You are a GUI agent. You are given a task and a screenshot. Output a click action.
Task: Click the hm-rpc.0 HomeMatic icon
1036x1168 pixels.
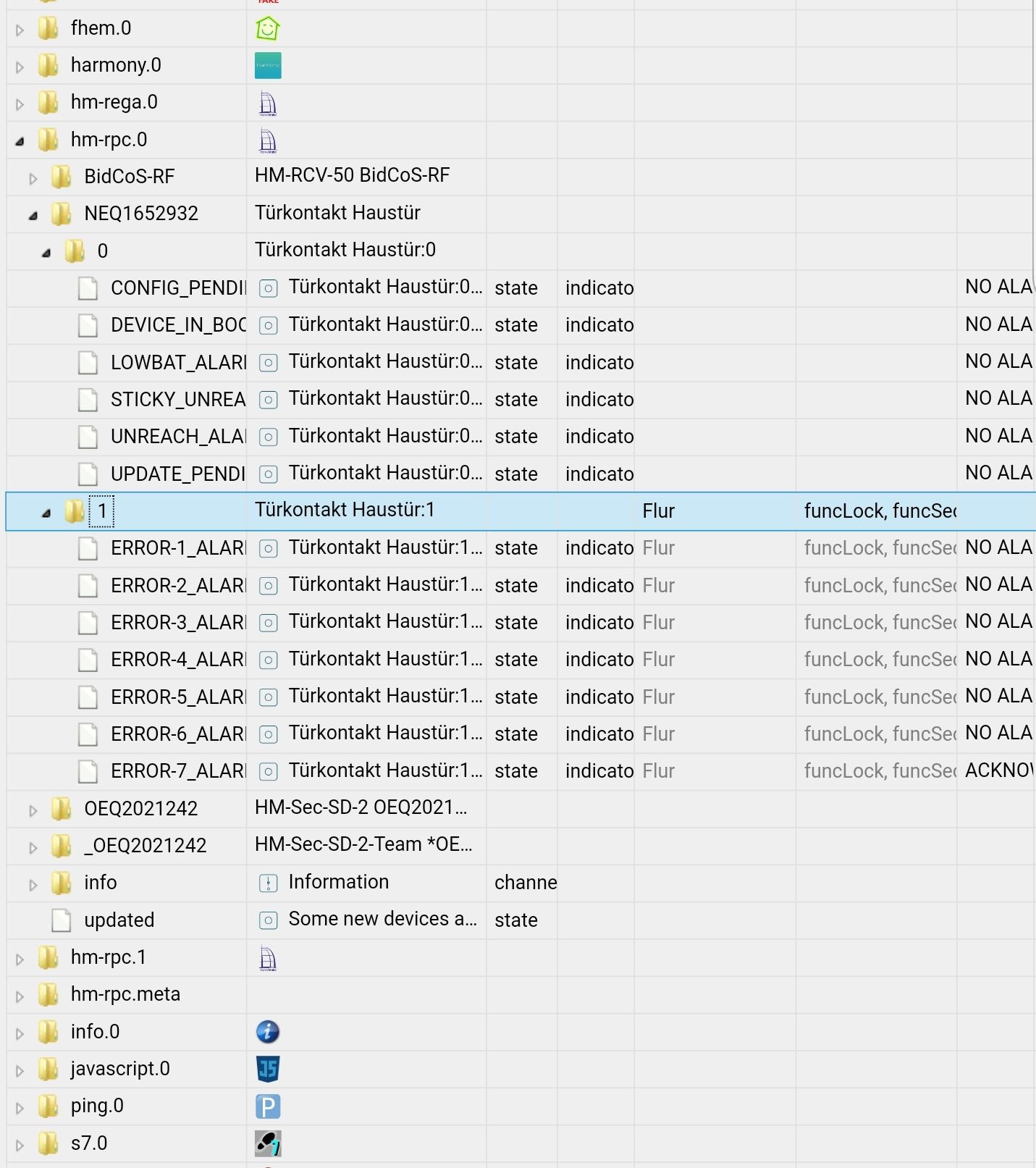point(268,140)
